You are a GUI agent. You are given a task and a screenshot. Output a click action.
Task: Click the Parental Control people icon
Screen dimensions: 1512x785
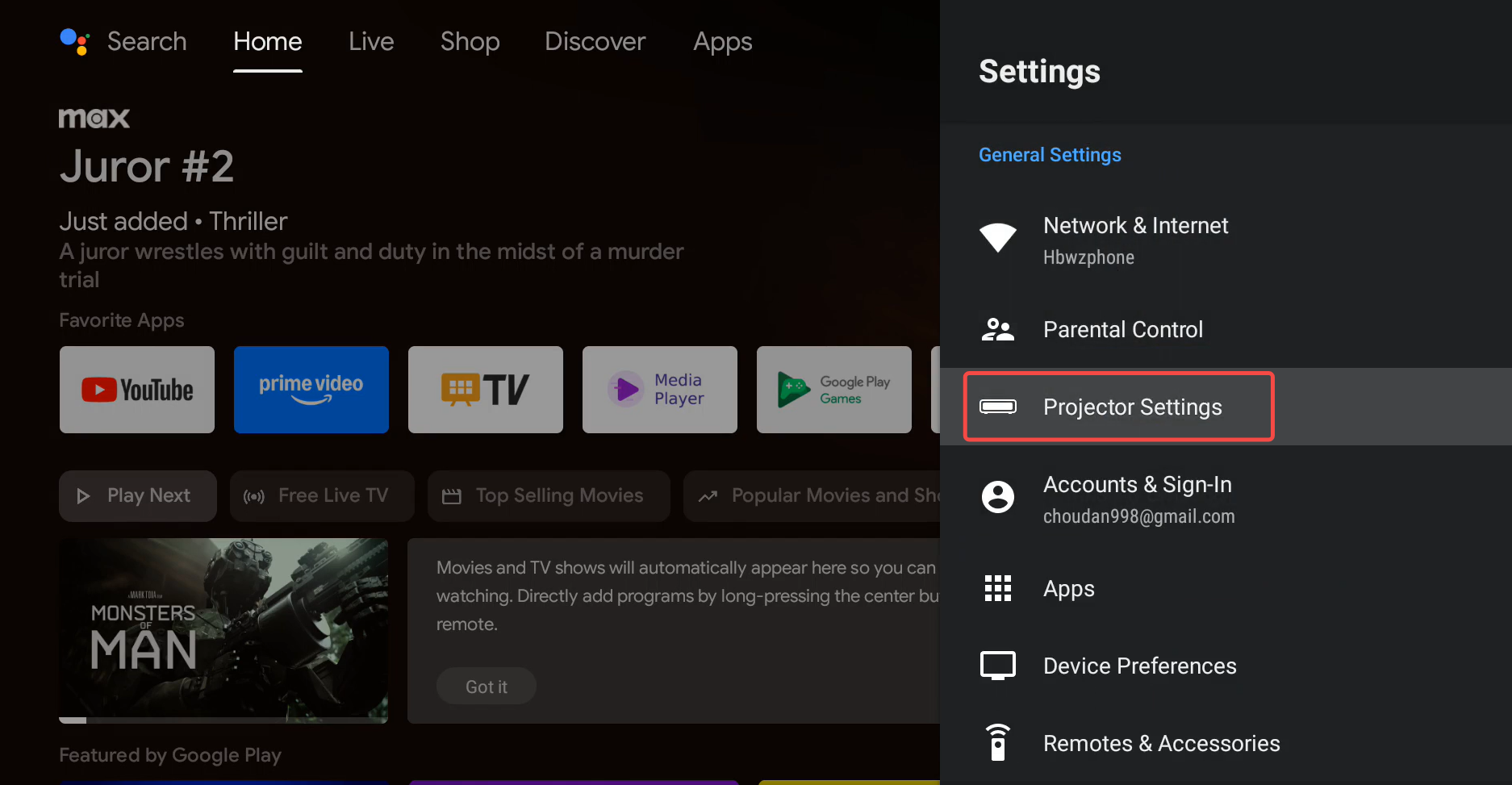coord(998,329)
